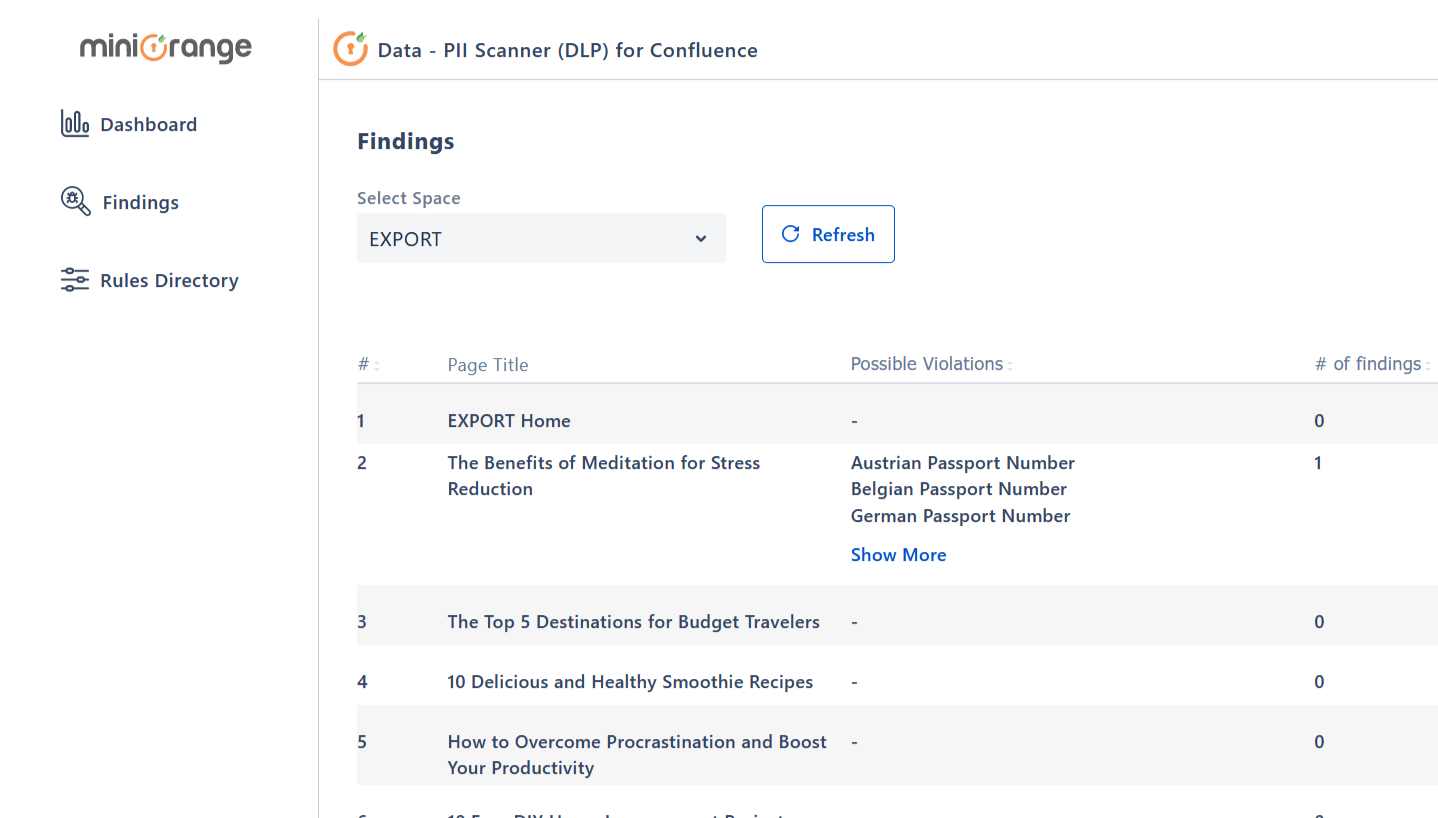
Task: Click the Top 5 Destinations row title
Action: (x=633, y=622)
